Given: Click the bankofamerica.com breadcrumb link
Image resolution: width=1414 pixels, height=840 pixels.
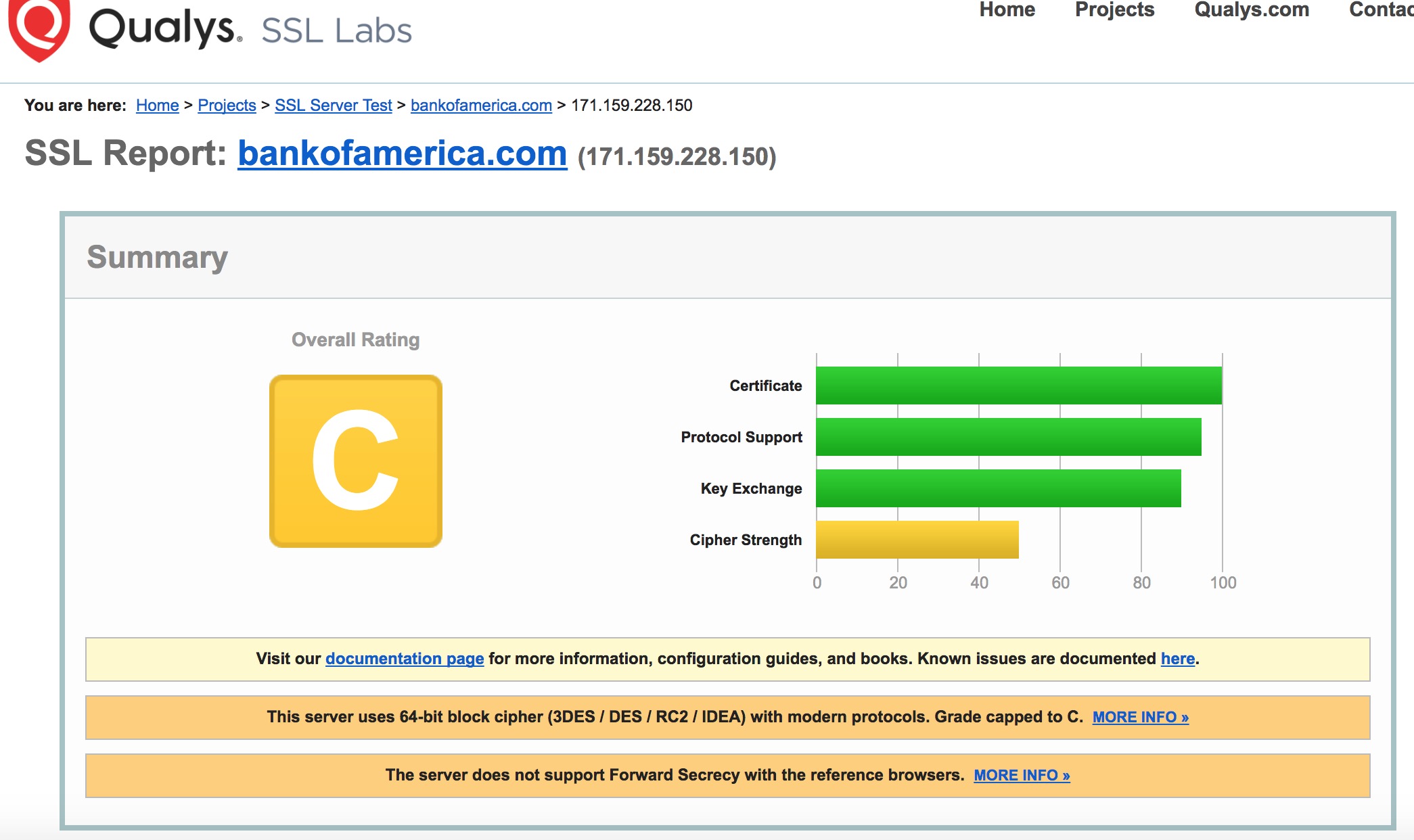Looking at the screenshot, I should 481,106.
